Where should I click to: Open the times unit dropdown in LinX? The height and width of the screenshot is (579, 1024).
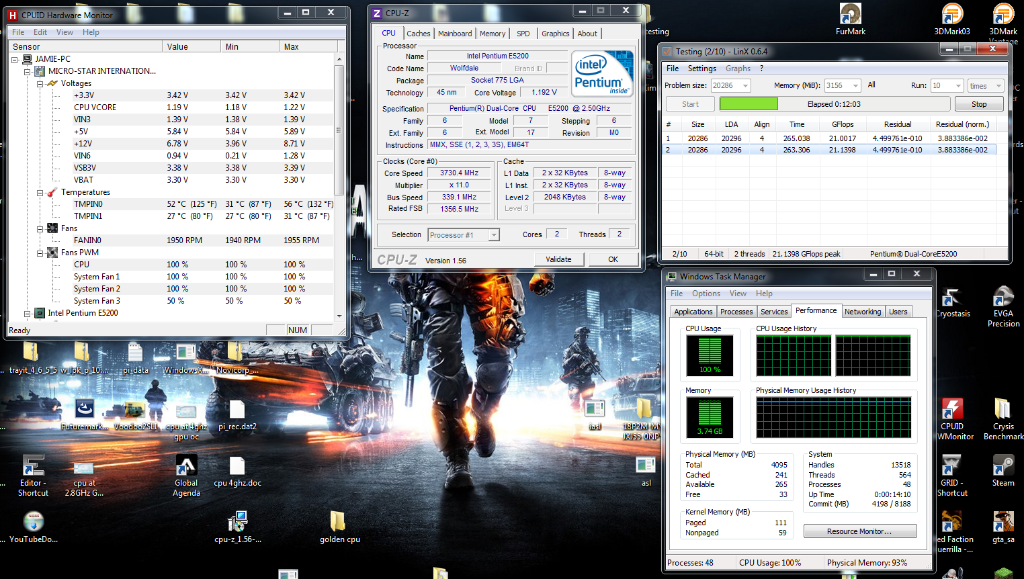click(998, 86)
